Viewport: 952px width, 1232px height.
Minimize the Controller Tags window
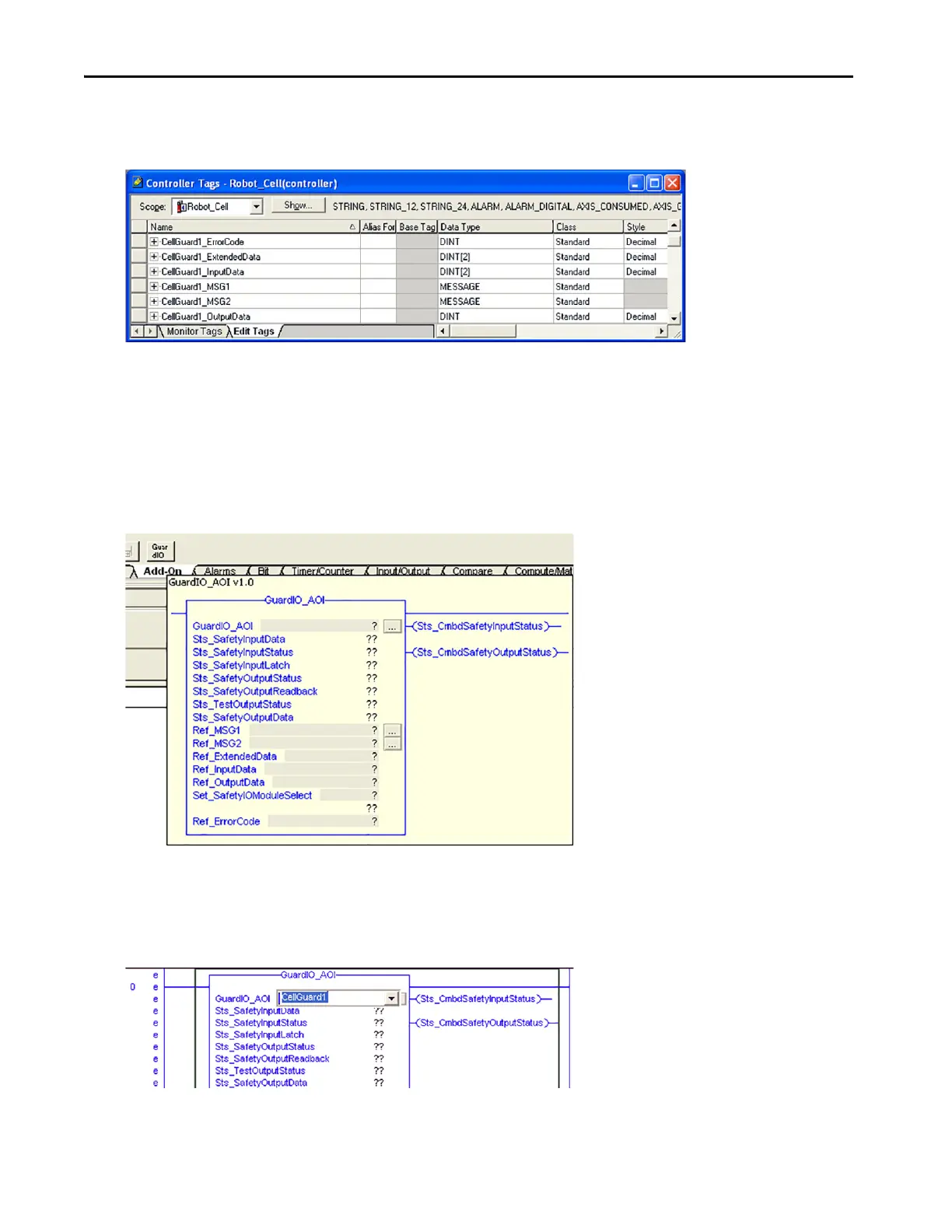coord(636,183)
